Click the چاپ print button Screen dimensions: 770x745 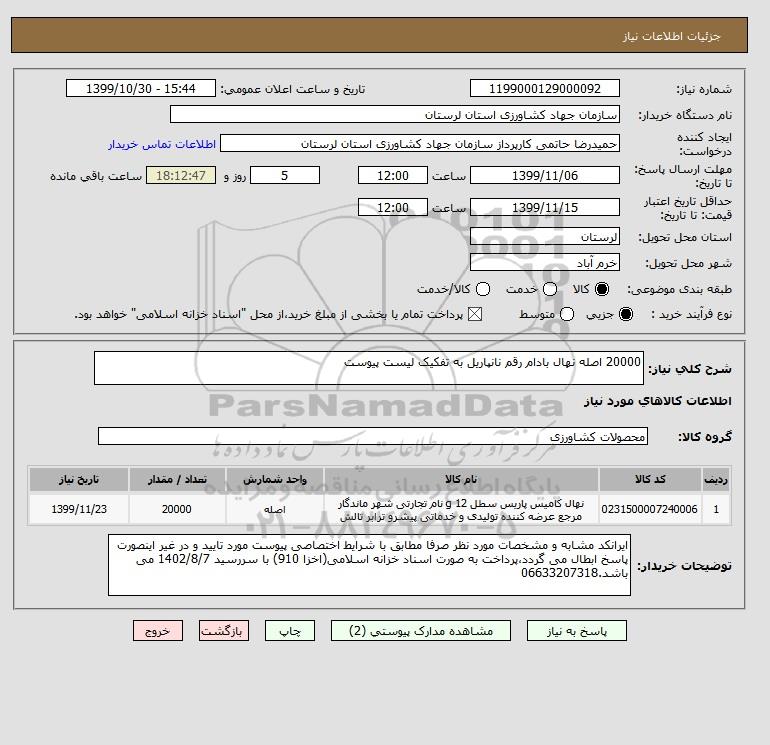pyautogui.click(x=290, y=631)
